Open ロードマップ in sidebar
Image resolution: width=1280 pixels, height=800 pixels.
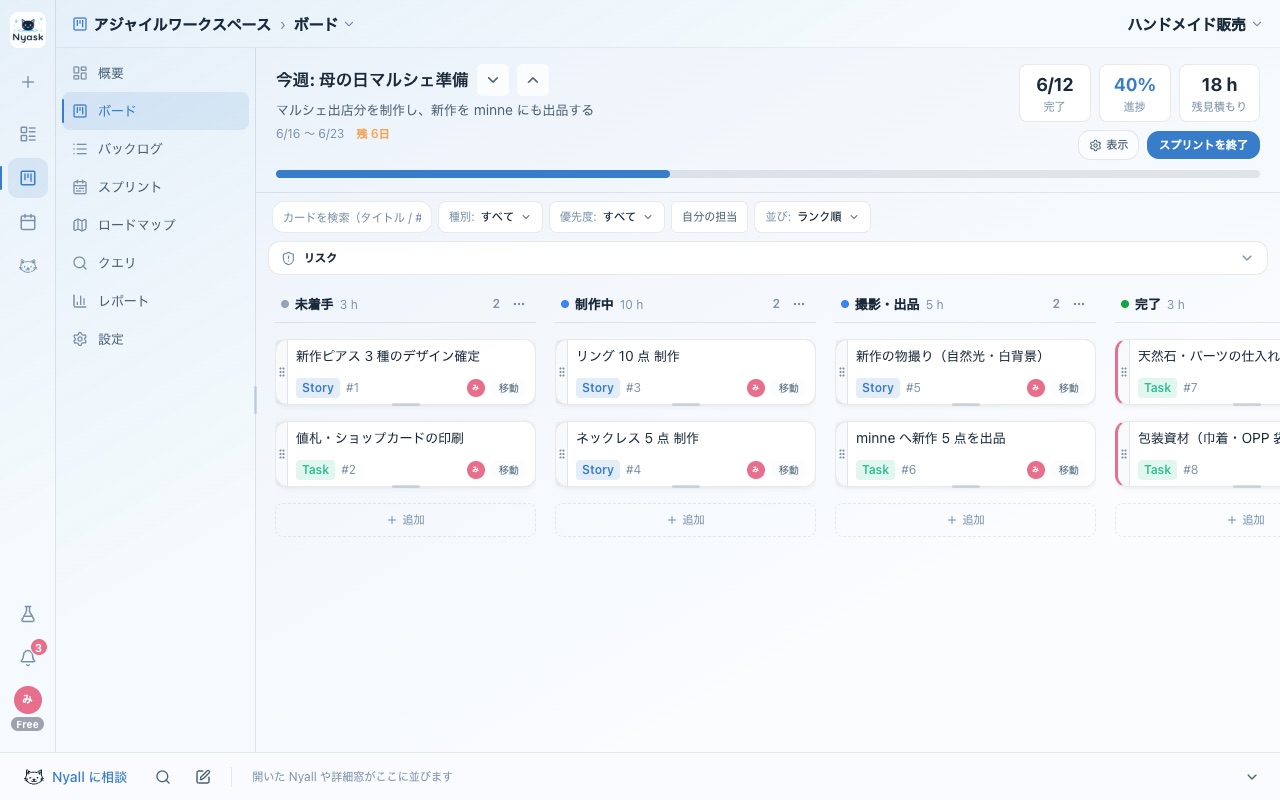tap(155, 225)
